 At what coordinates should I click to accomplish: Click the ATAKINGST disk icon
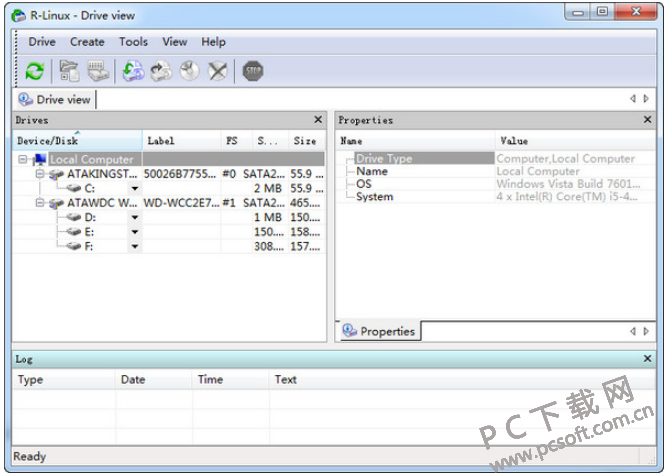(x=56, y=174)
